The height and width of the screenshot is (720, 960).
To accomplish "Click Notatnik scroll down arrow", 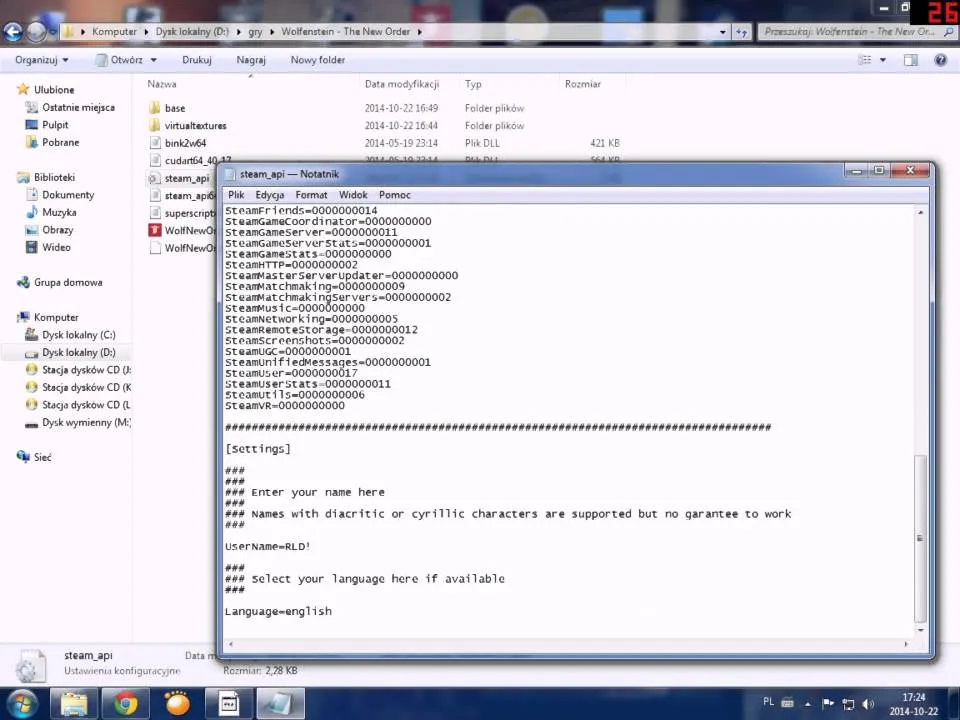I will [x=920, y=630].
